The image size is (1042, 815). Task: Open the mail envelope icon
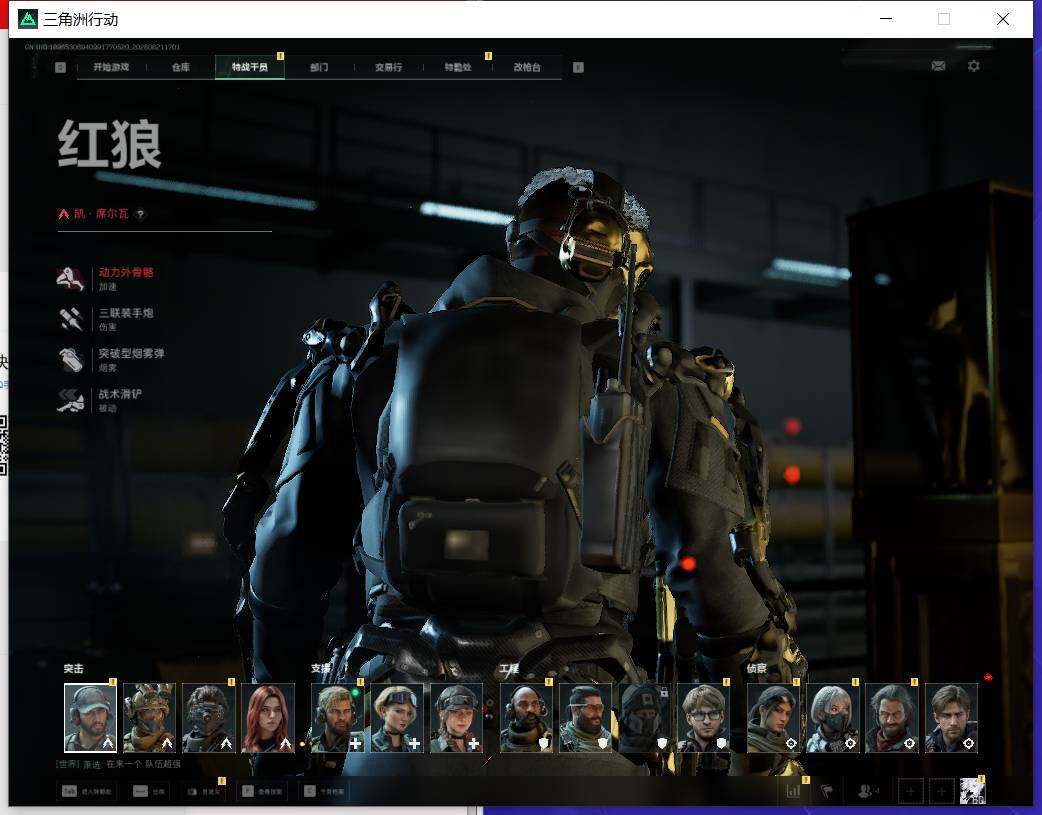tap(938, 66)
